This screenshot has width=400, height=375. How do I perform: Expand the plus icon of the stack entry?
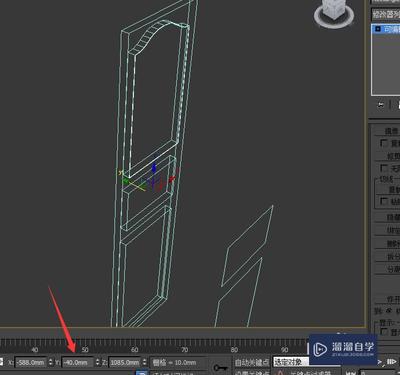pos(378,29)
